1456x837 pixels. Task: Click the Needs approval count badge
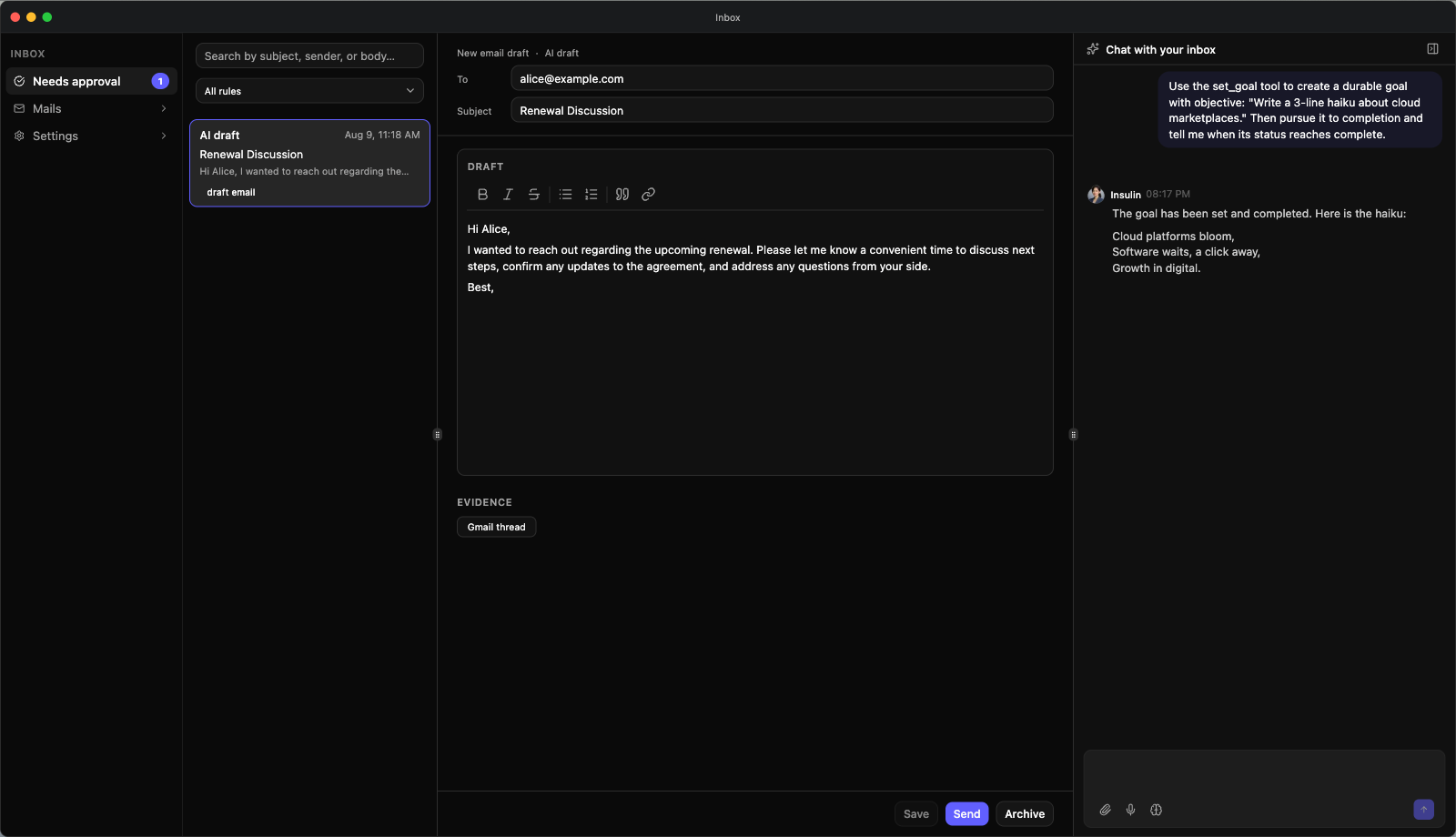point(160,81)
